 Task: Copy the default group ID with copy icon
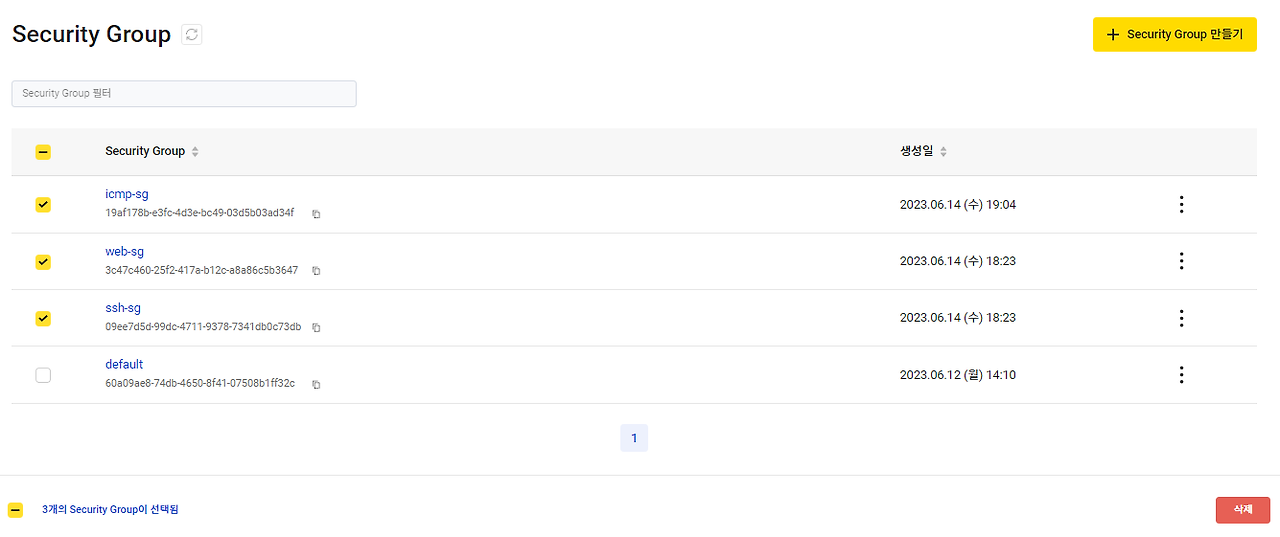tap(316, 384)
